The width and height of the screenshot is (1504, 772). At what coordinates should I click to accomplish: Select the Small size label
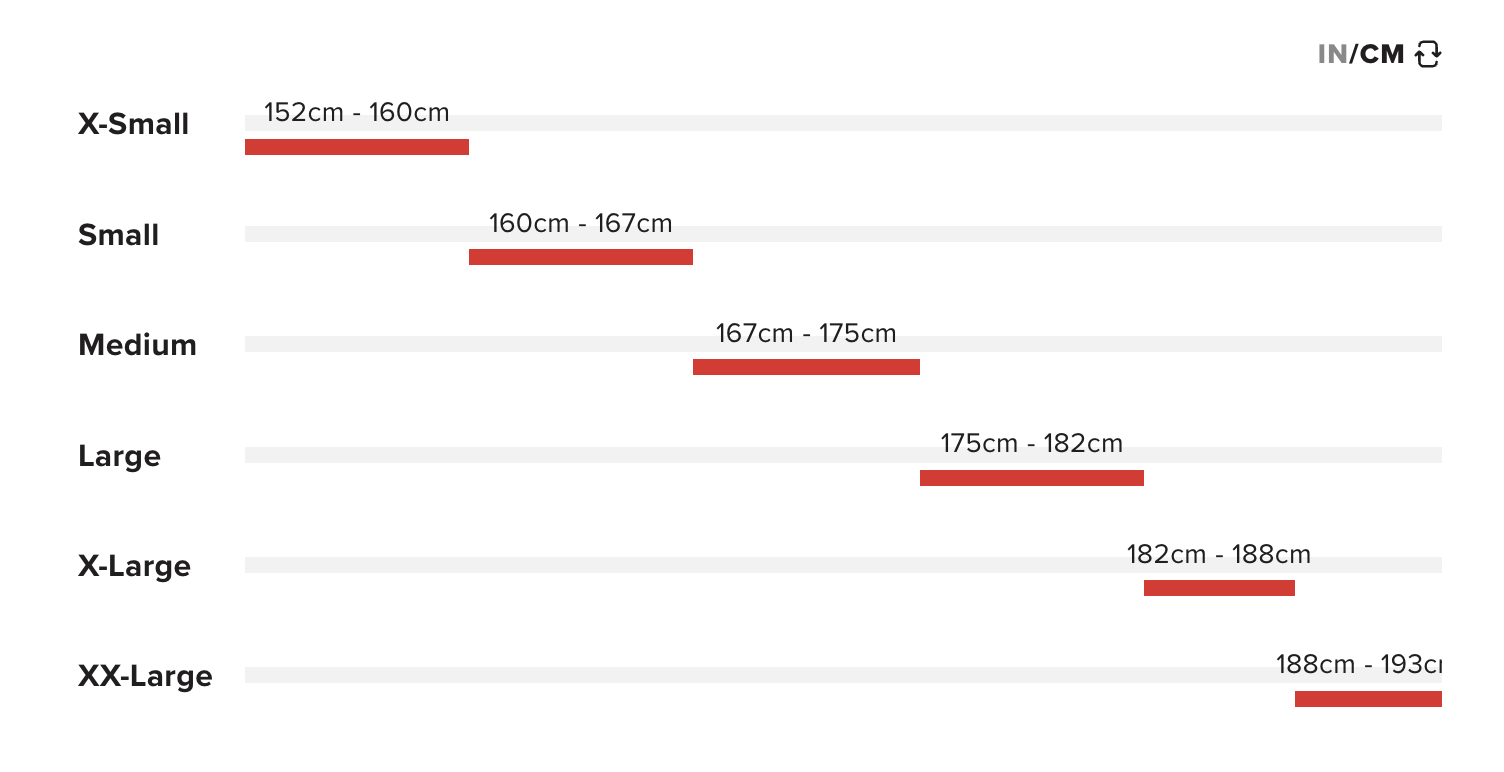point(118,235)
